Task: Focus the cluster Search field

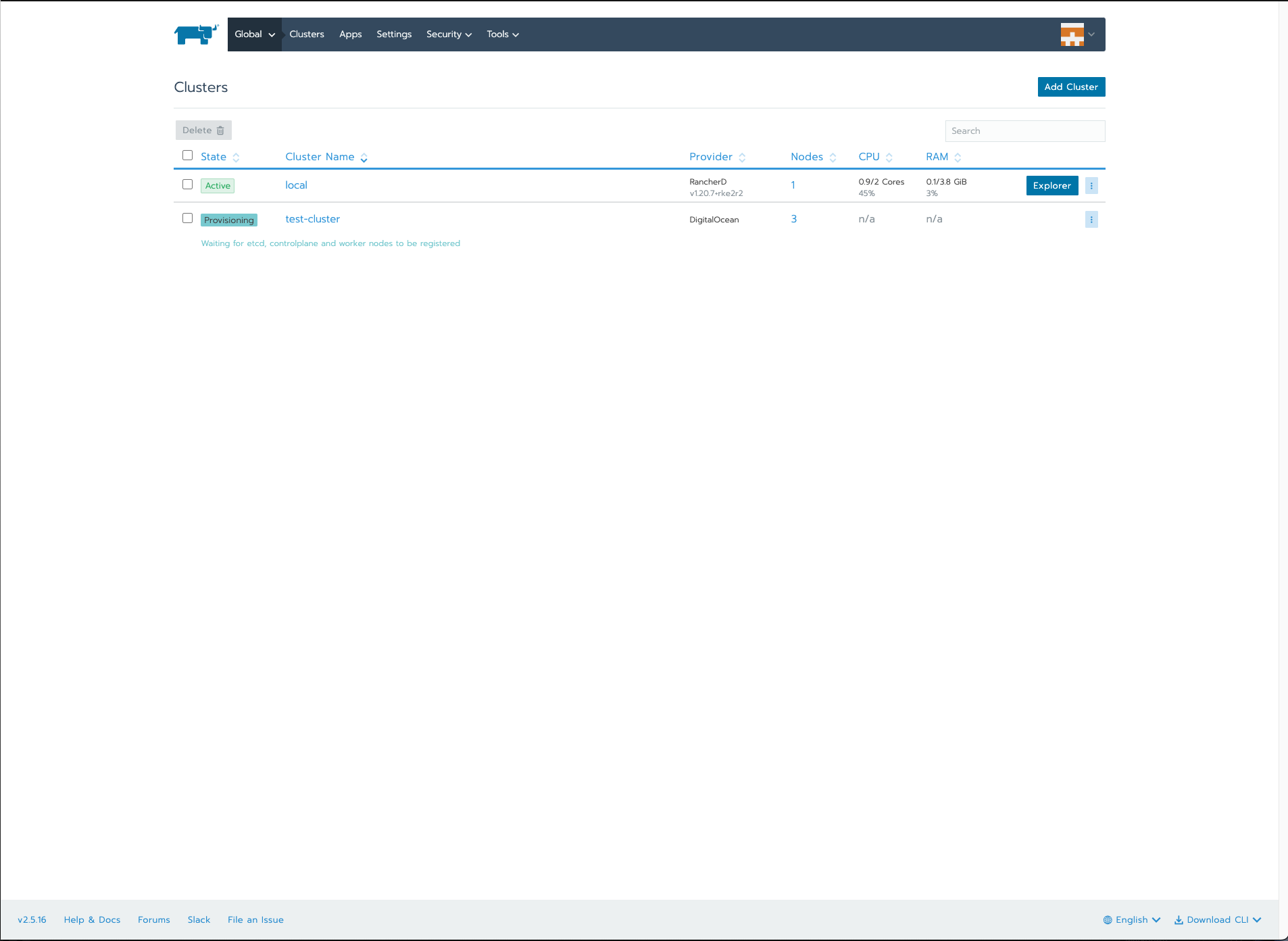Action: pyautogui.click(x=1024, y=131)
